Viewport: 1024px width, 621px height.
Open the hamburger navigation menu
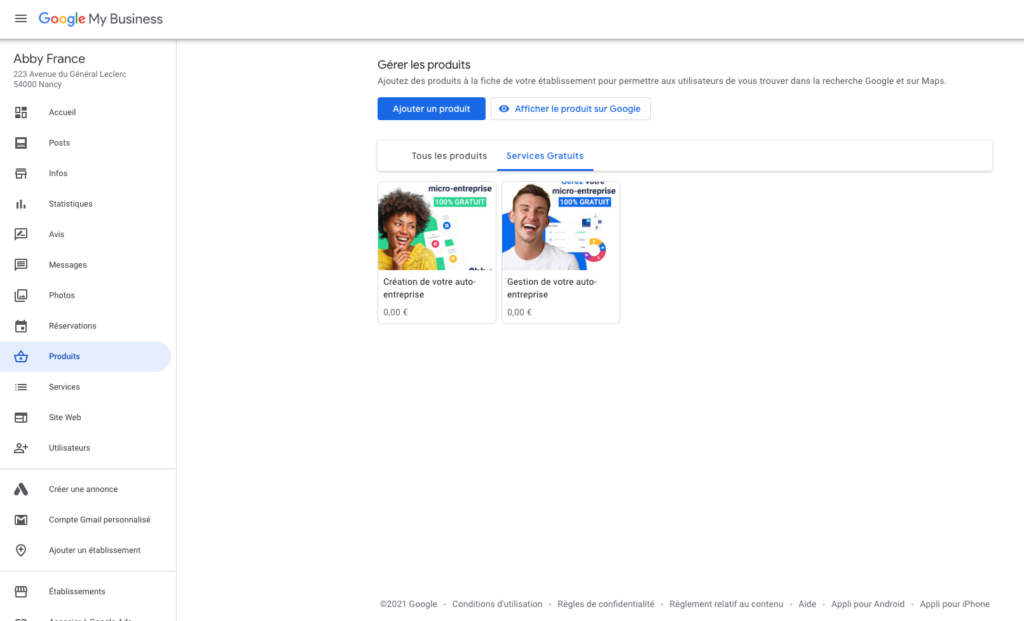coord(21,18)
